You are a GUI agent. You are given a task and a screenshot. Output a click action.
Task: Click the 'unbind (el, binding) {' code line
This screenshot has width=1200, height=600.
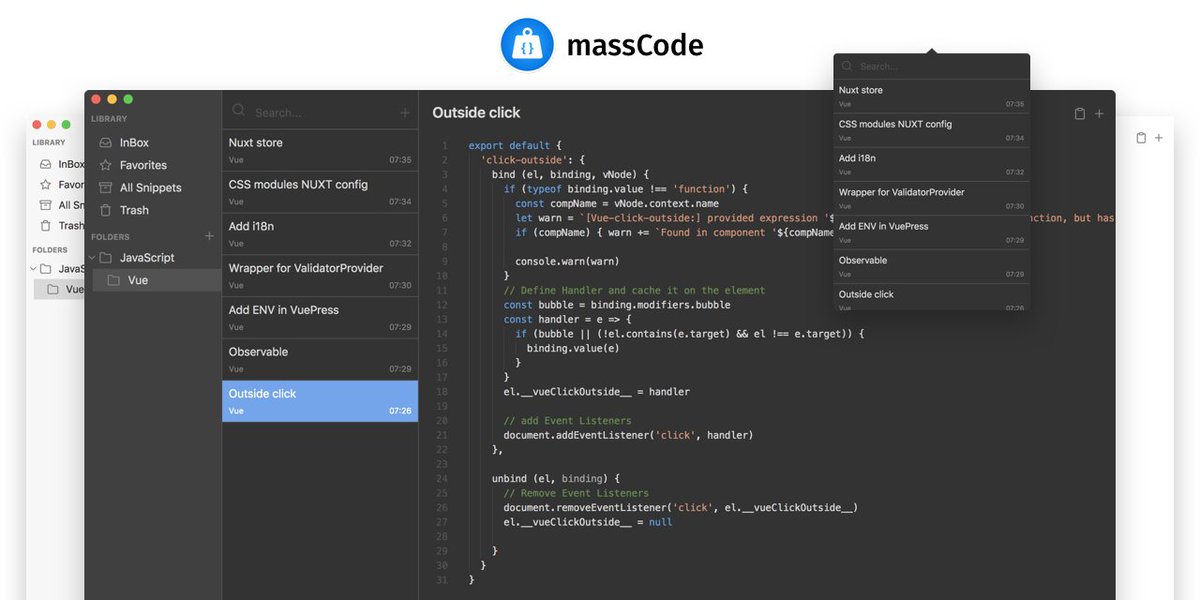tap(556, 479)
